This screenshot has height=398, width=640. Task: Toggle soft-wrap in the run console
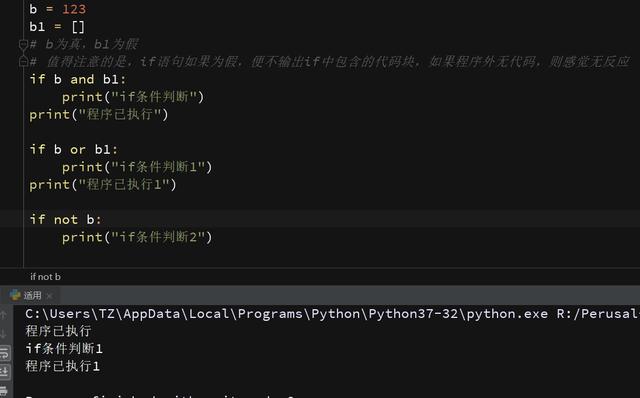click(4, 353)
